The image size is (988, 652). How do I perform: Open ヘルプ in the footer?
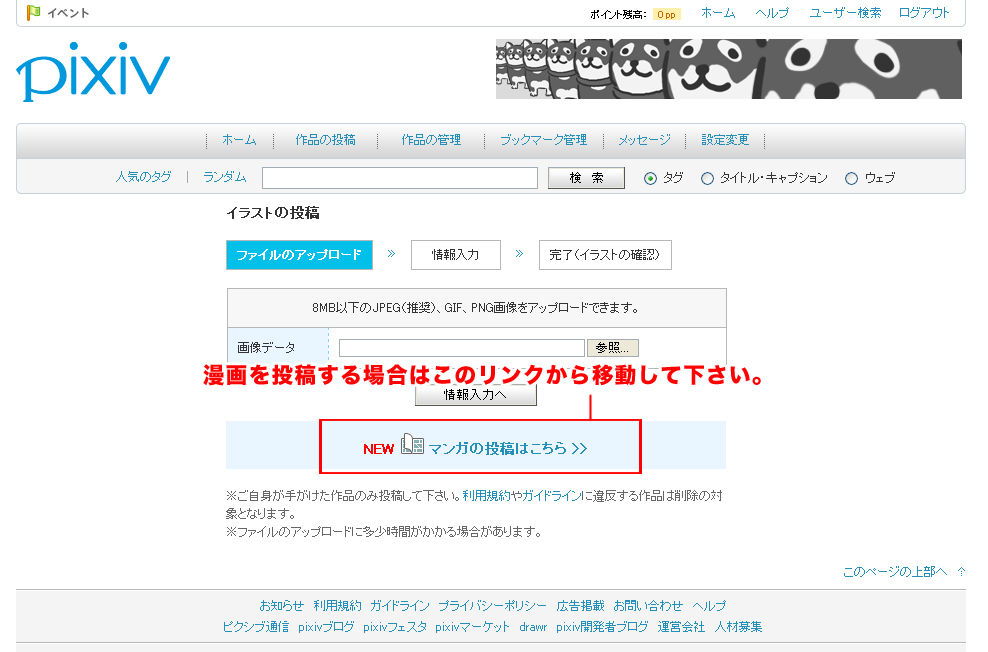pyautogui.click(x=709, y=605)
